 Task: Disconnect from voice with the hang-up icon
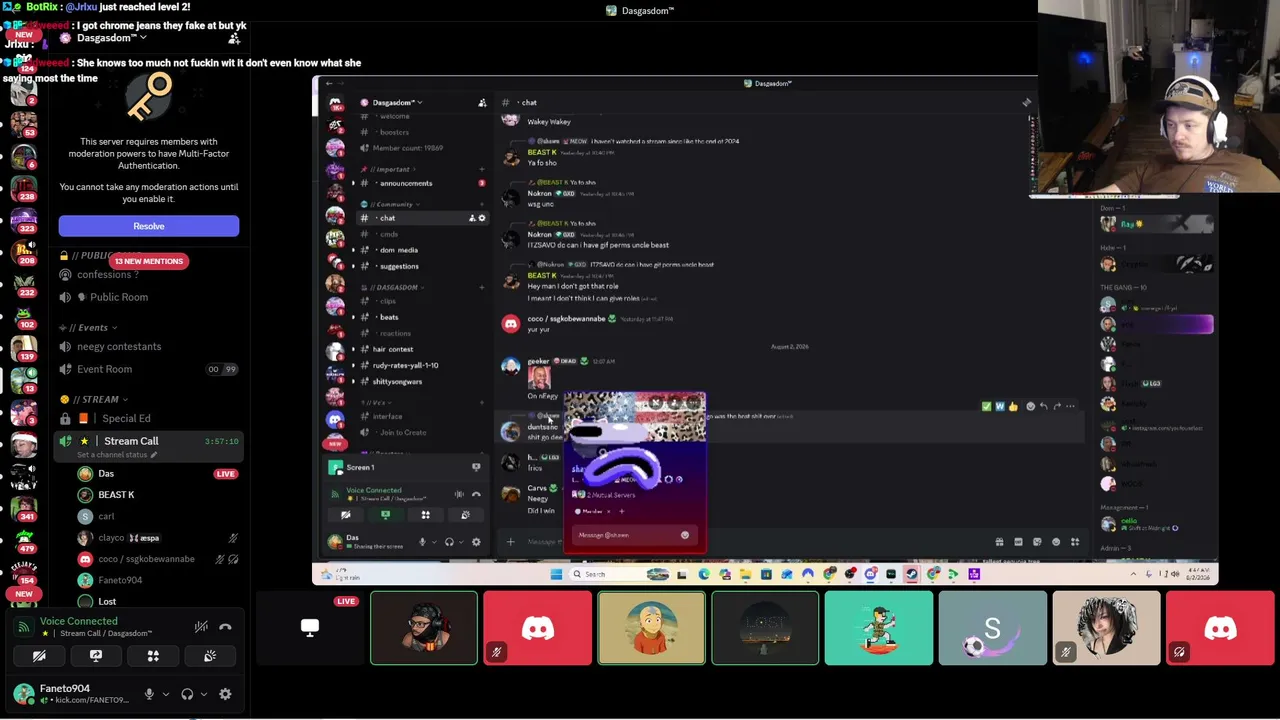225,627
